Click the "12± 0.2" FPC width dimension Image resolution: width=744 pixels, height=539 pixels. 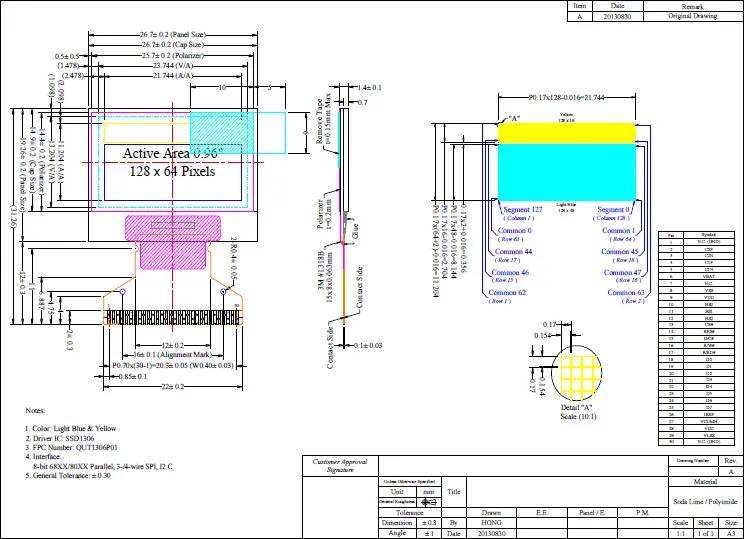point(173,345)
